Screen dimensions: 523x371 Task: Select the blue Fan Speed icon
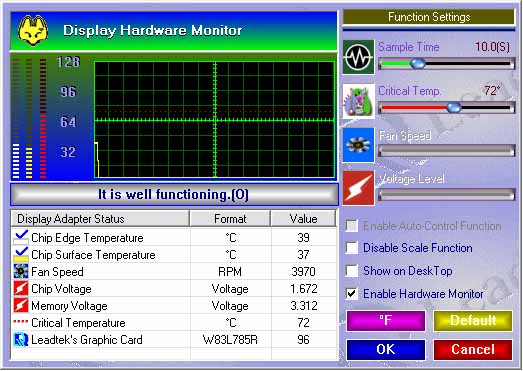(x=359, y=145)
